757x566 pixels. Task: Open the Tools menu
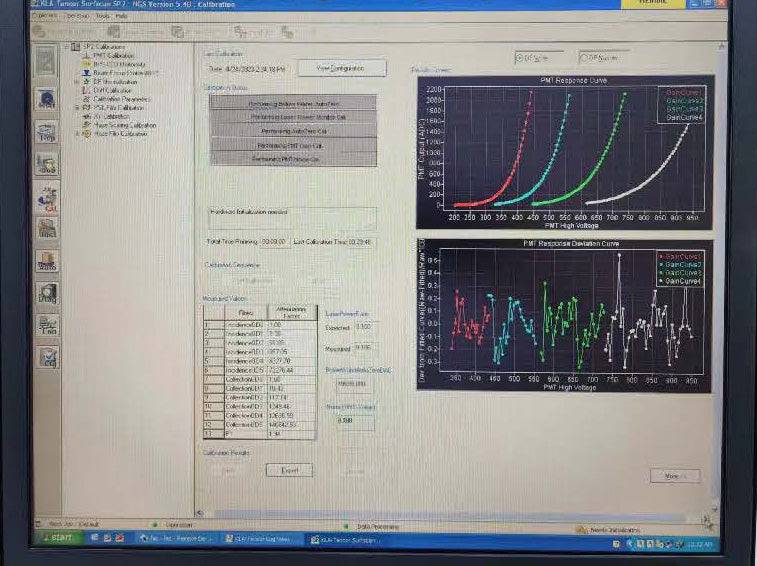[x=102, y=15]
